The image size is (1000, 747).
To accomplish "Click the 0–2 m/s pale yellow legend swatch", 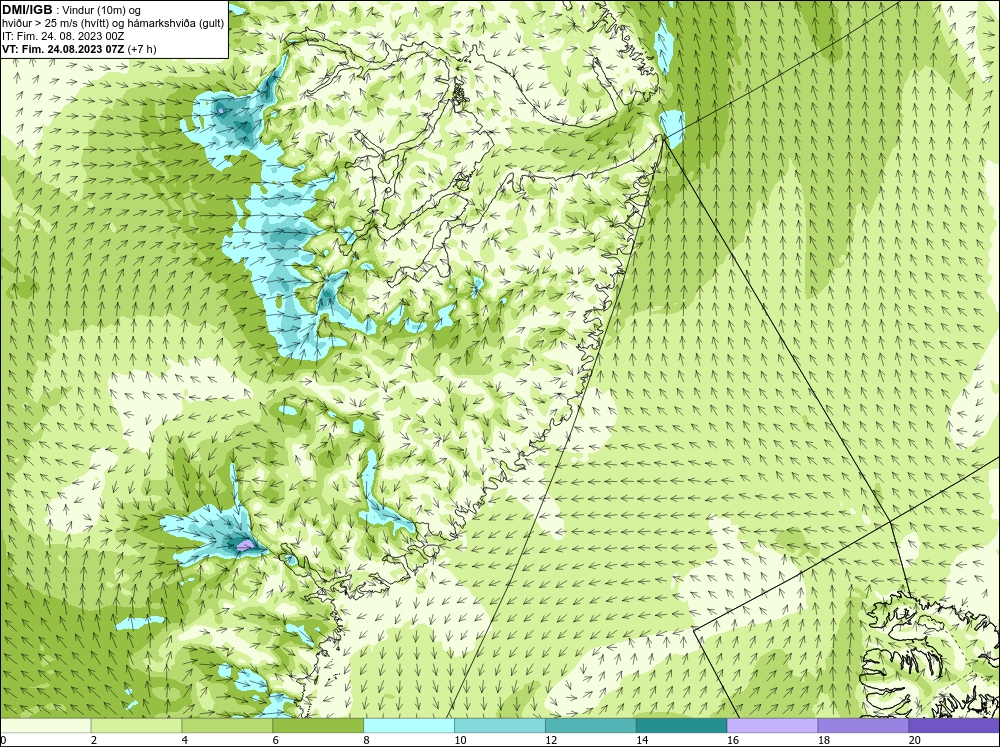I will click(x=45, y=725).
